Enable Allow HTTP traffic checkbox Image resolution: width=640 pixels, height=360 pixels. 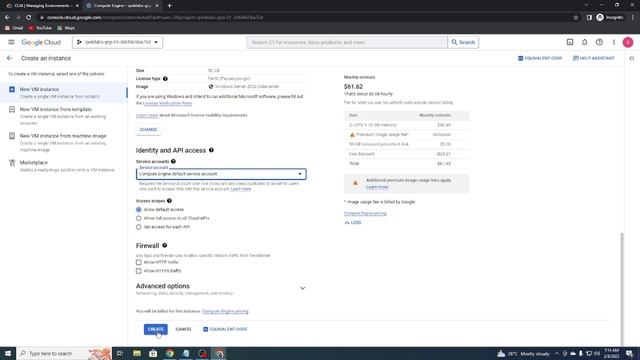coord(139,262)
